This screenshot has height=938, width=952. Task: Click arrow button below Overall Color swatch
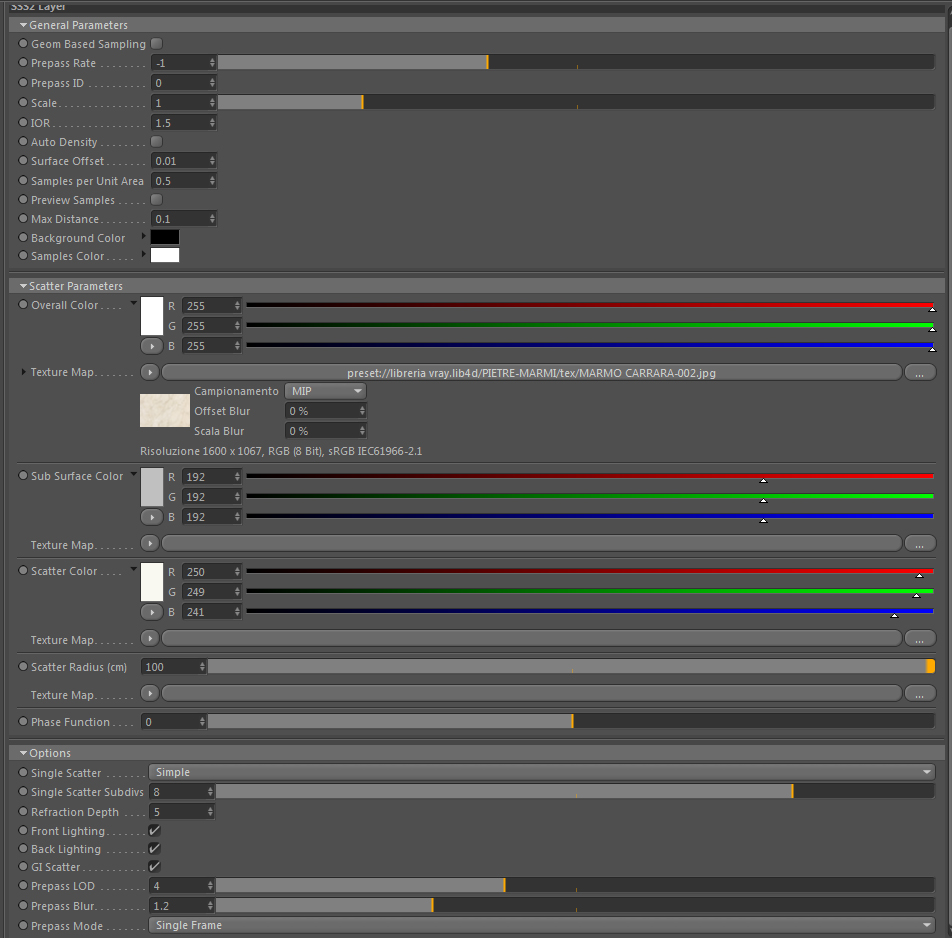(x=152, y=346)
